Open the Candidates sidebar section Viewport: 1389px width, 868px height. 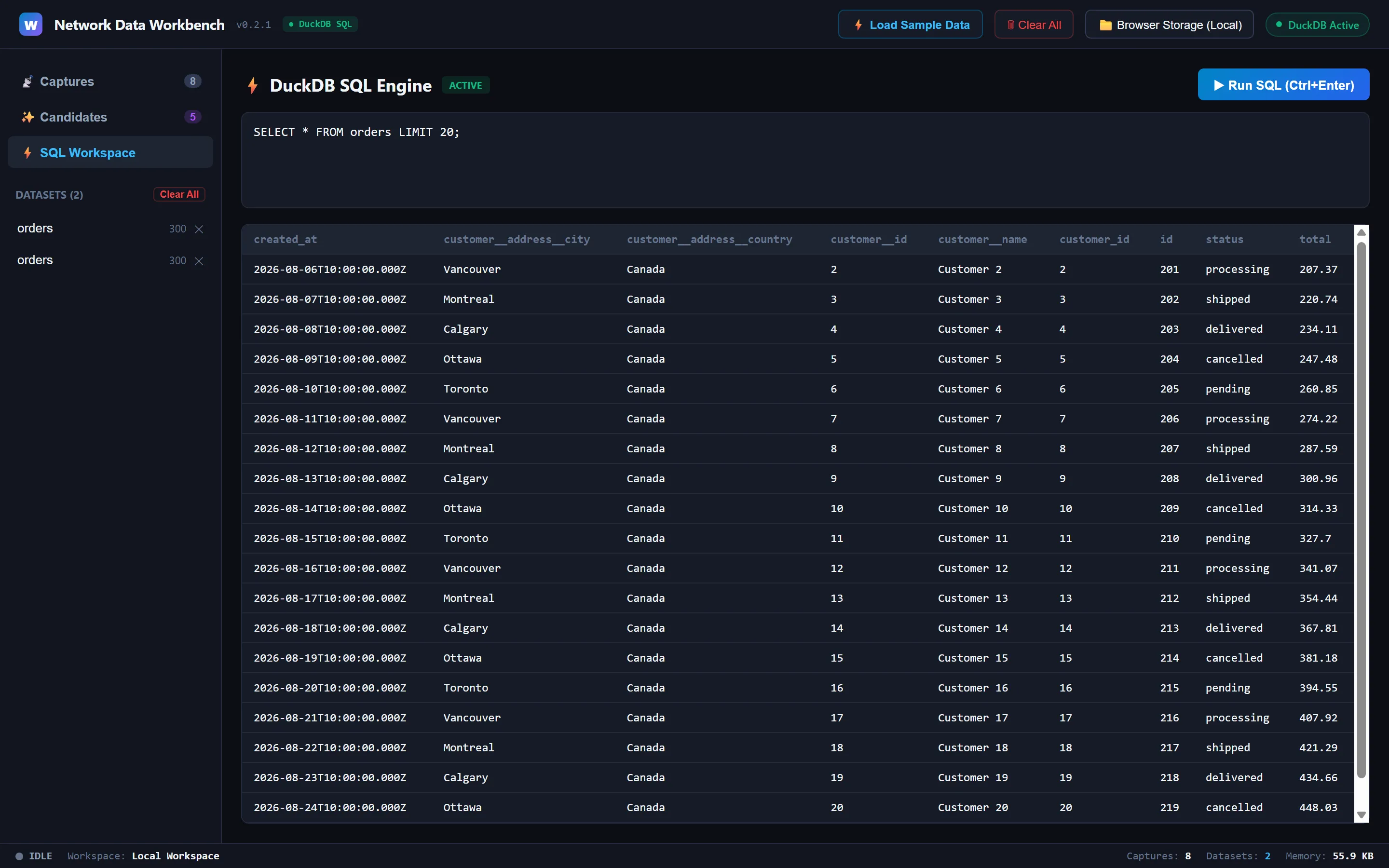pyautogui.click(x=110, y=117)
